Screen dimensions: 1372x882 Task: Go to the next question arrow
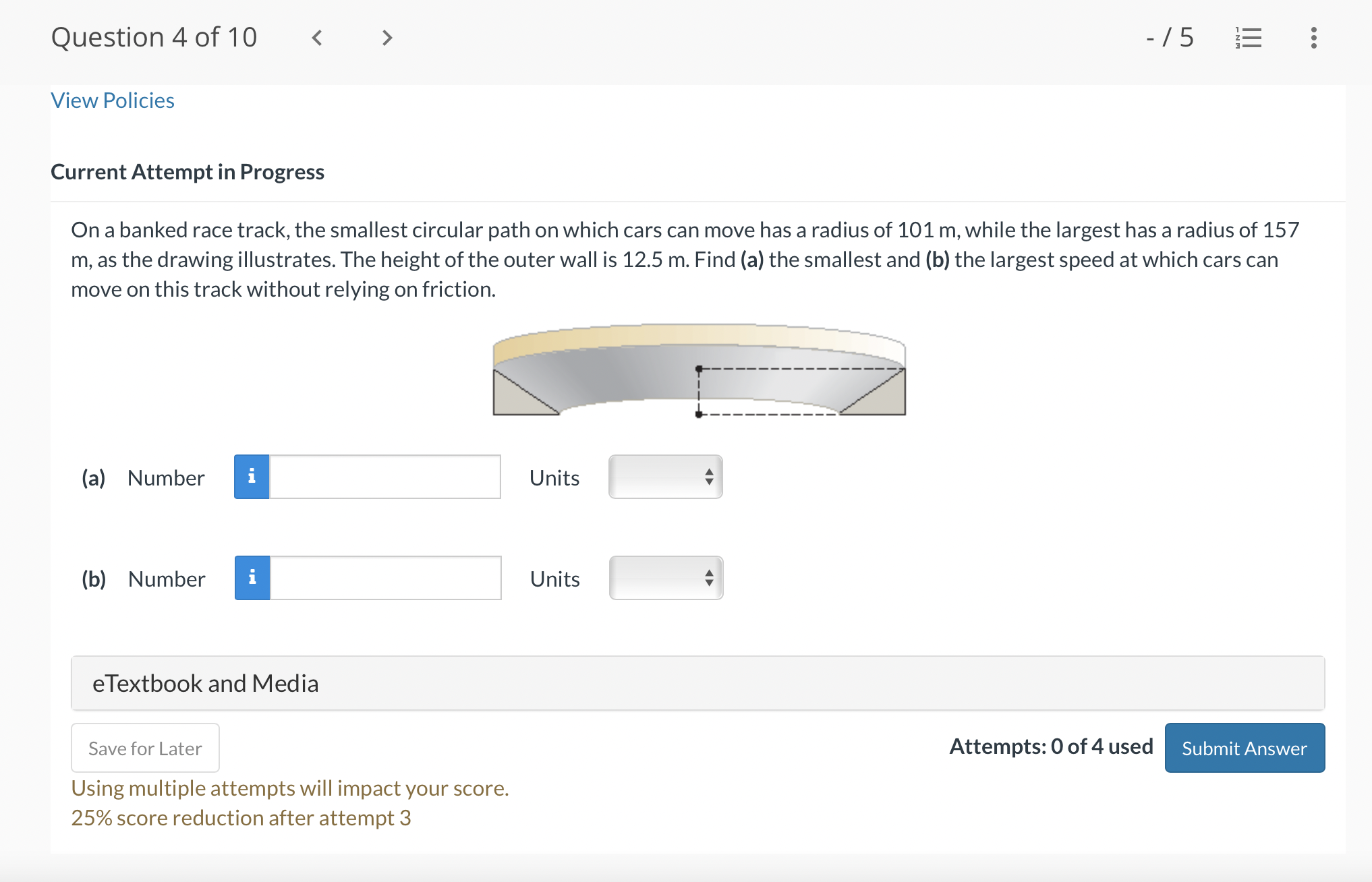[x=387, y=38]
